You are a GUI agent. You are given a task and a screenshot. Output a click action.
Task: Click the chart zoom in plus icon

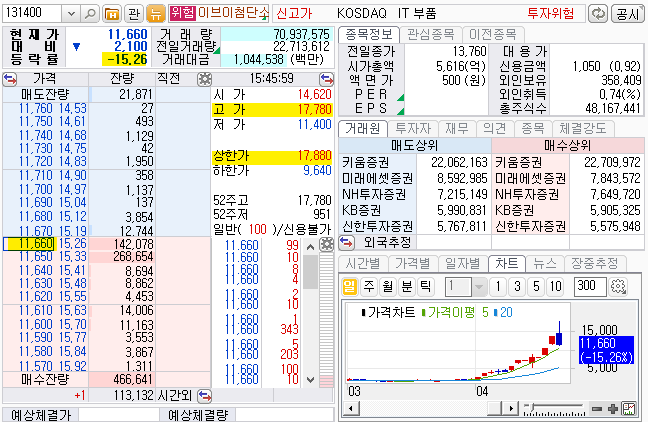(x=613, y=409)
